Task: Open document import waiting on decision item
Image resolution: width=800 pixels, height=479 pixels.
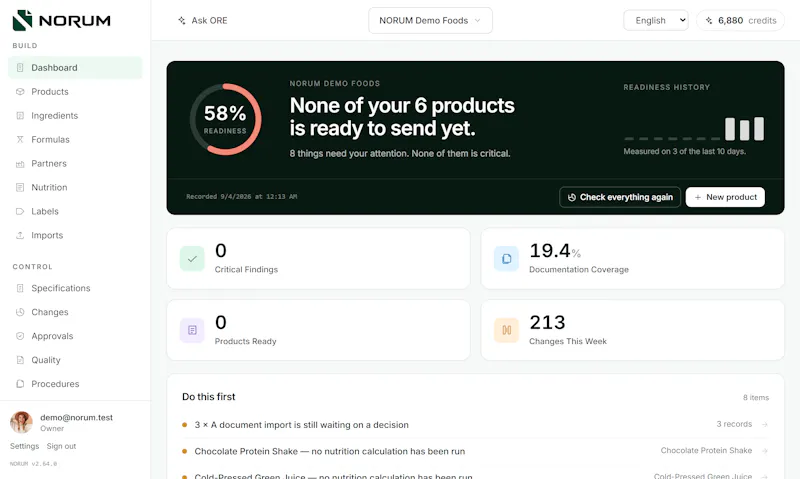Action: (x=475, y=424)
